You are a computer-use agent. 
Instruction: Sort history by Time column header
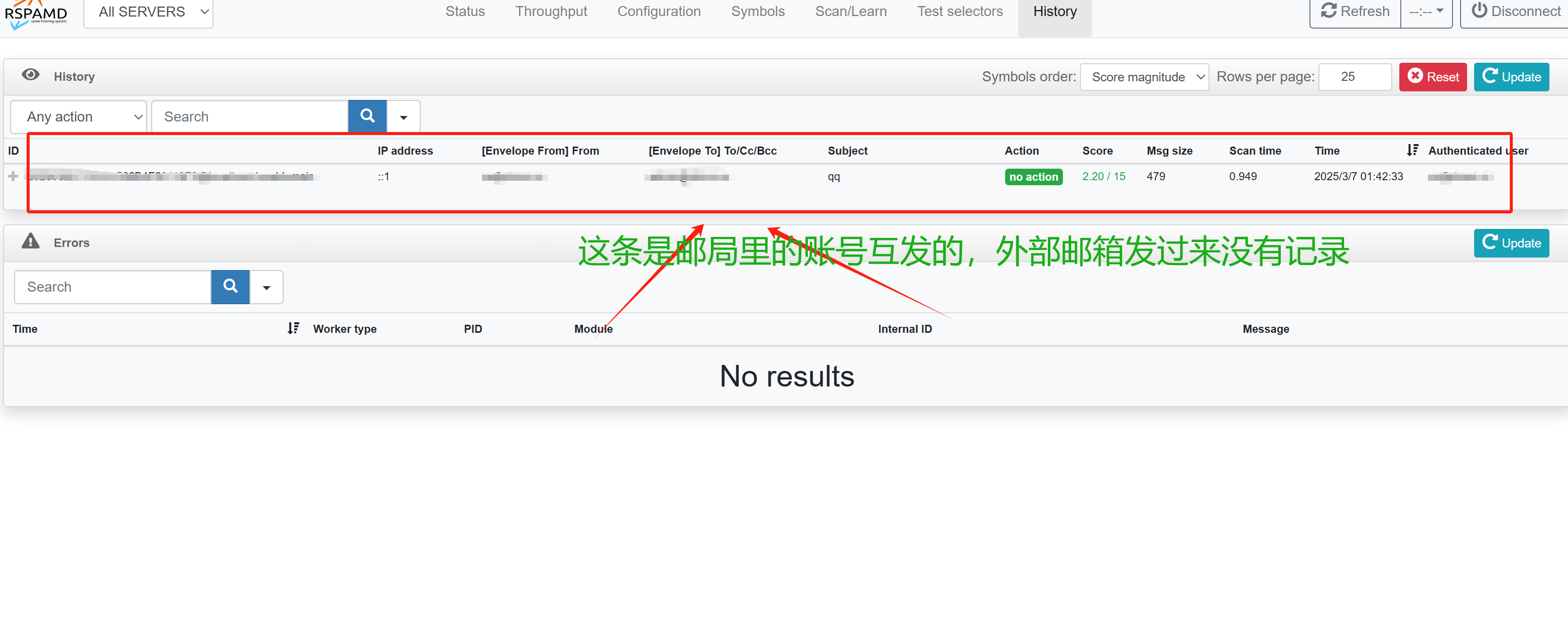(x=1326, y=151)
